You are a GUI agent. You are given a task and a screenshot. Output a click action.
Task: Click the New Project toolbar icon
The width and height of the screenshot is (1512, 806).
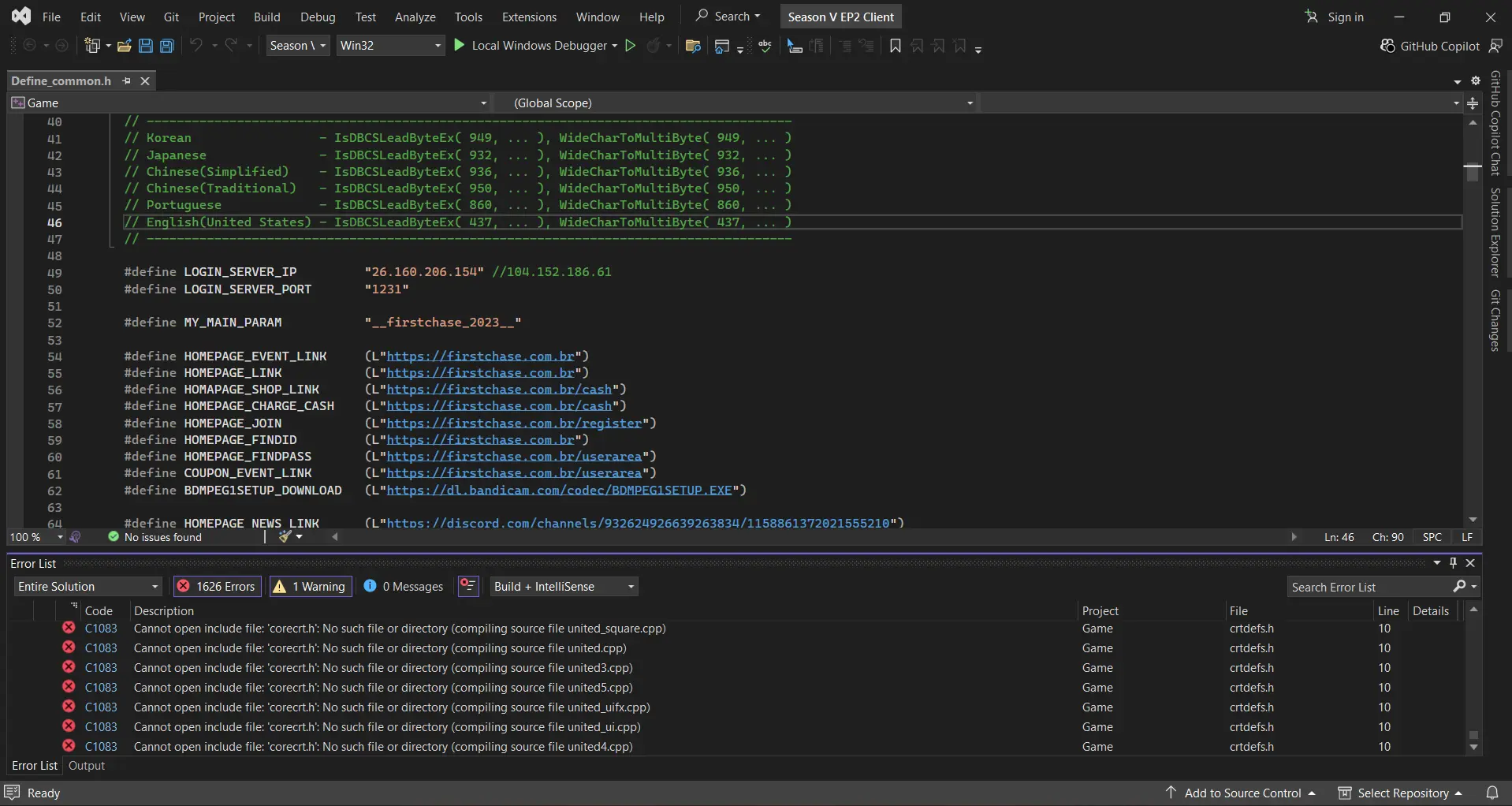pos(92,46)
